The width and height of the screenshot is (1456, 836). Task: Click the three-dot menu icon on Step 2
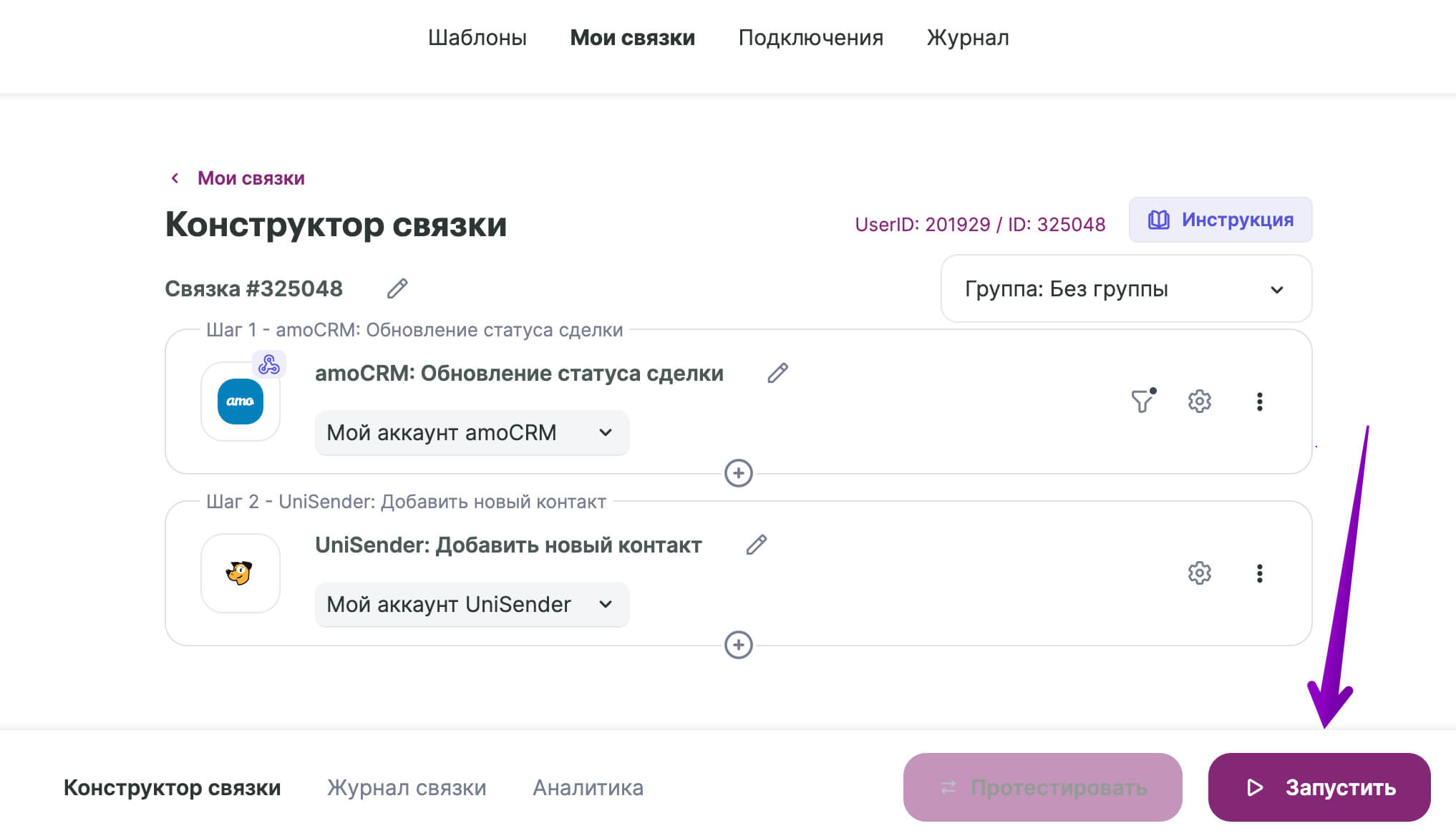(x=1258, y=573)
